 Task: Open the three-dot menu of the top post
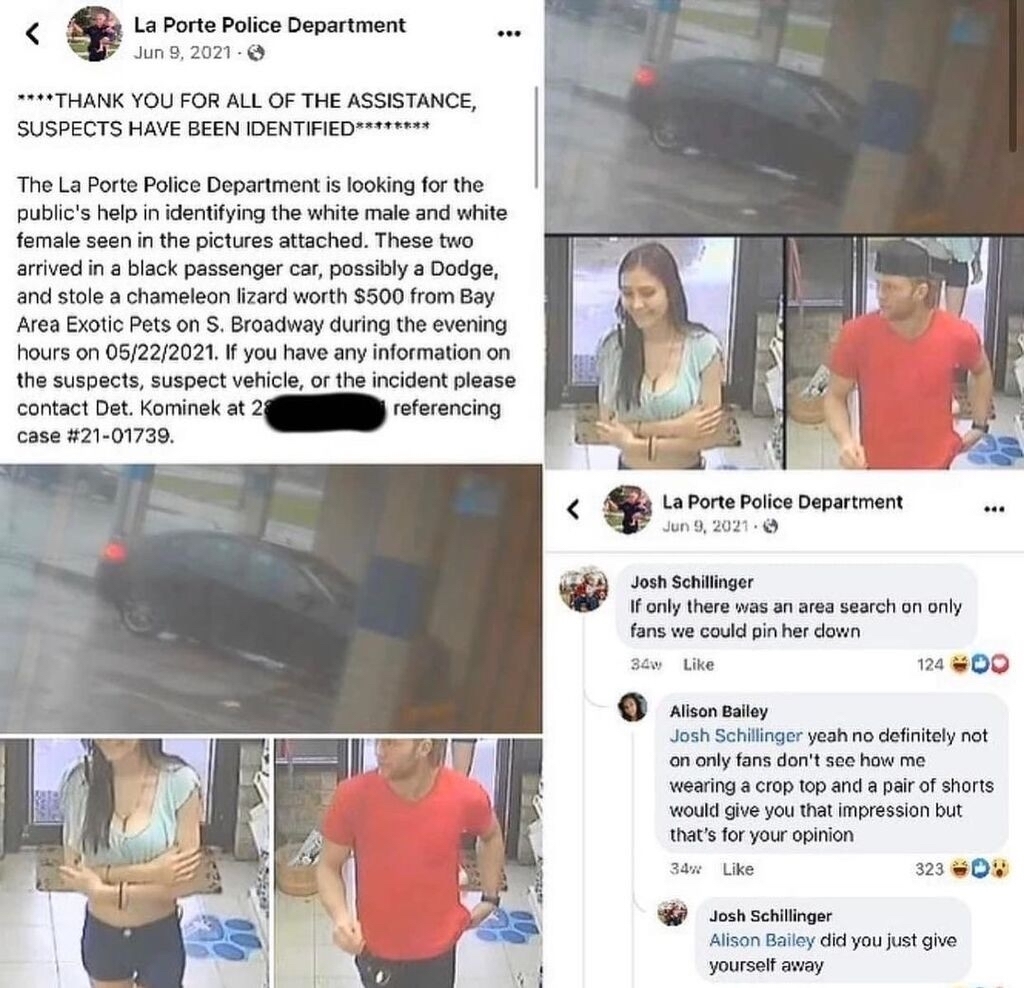pos(509,33)
